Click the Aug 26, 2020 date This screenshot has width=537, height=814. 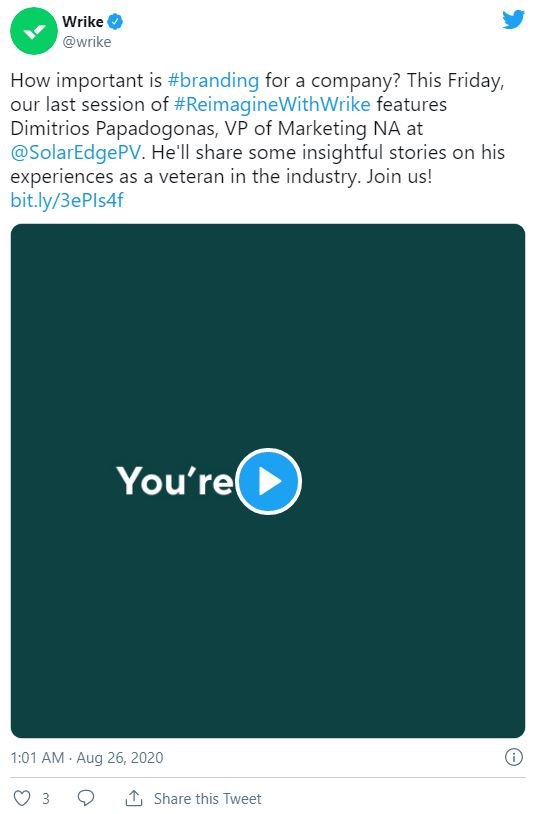pos(120,757)
